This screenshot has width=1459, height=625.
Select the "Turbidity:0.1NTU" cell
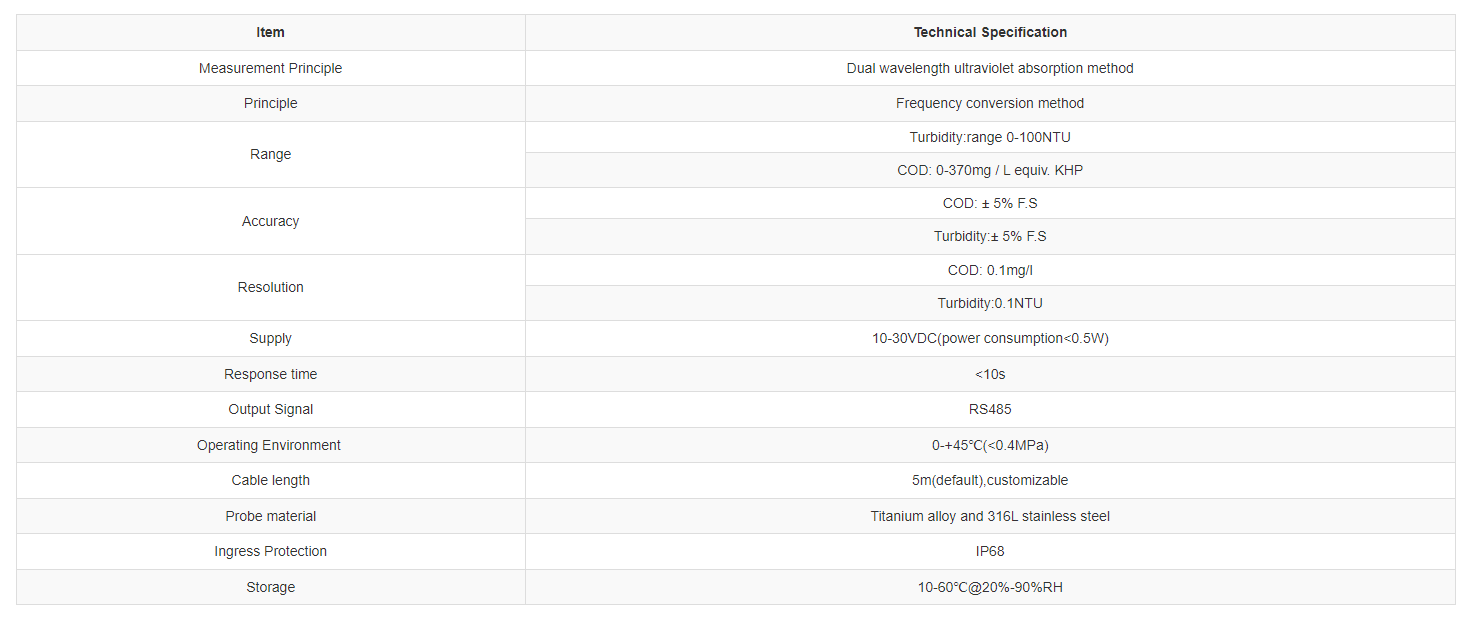point(990,303)
